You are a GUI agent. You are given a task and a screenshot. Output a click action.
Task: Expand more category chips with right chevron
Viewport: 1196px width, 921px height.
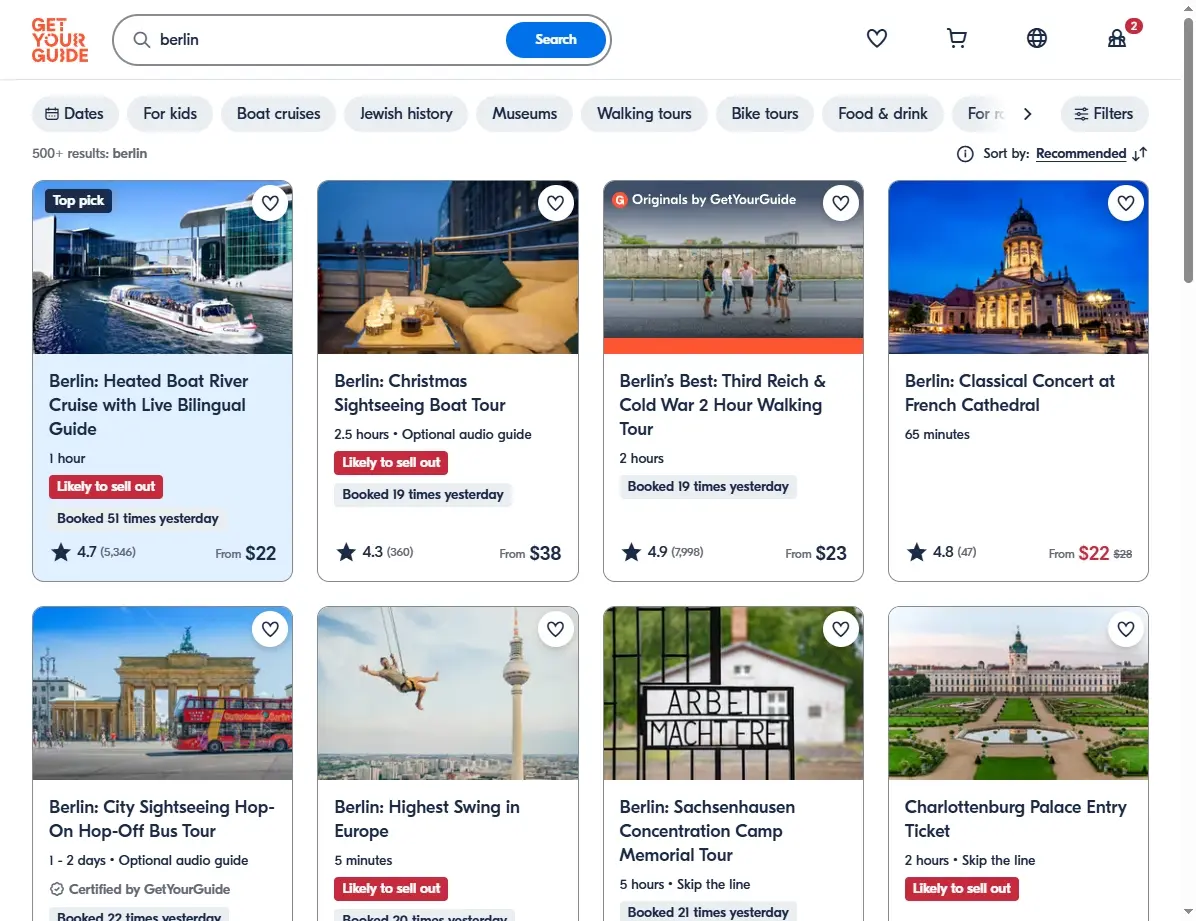click(x=1027, y=114)
